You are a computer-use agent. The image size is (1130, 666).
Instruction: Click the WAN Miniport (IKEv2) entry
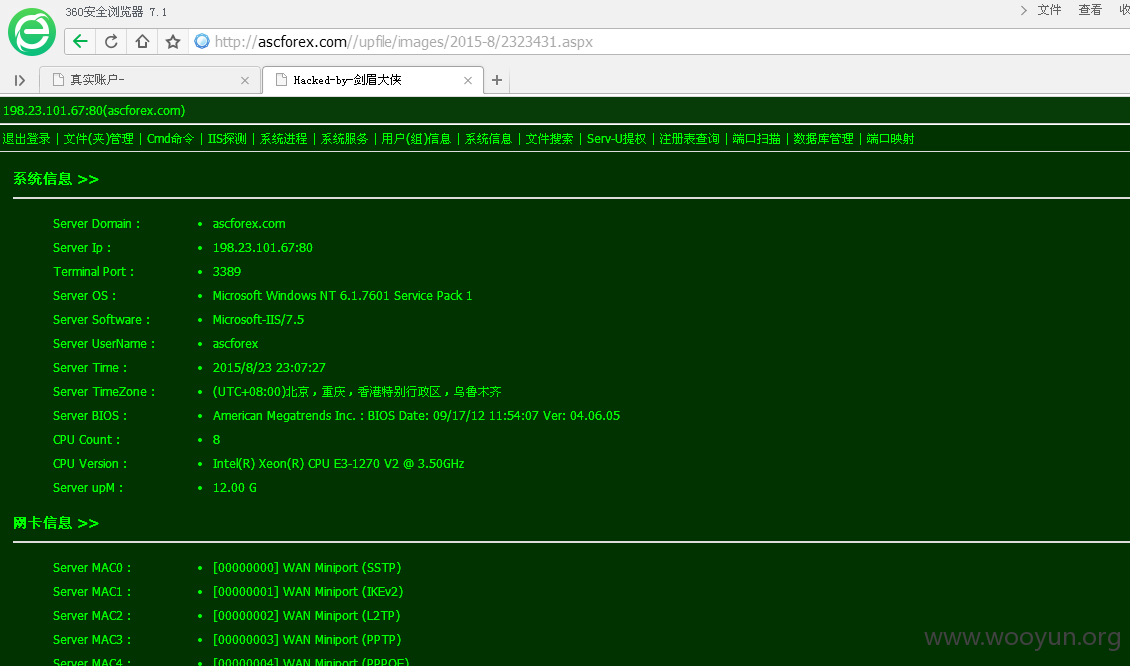[308, 592]
